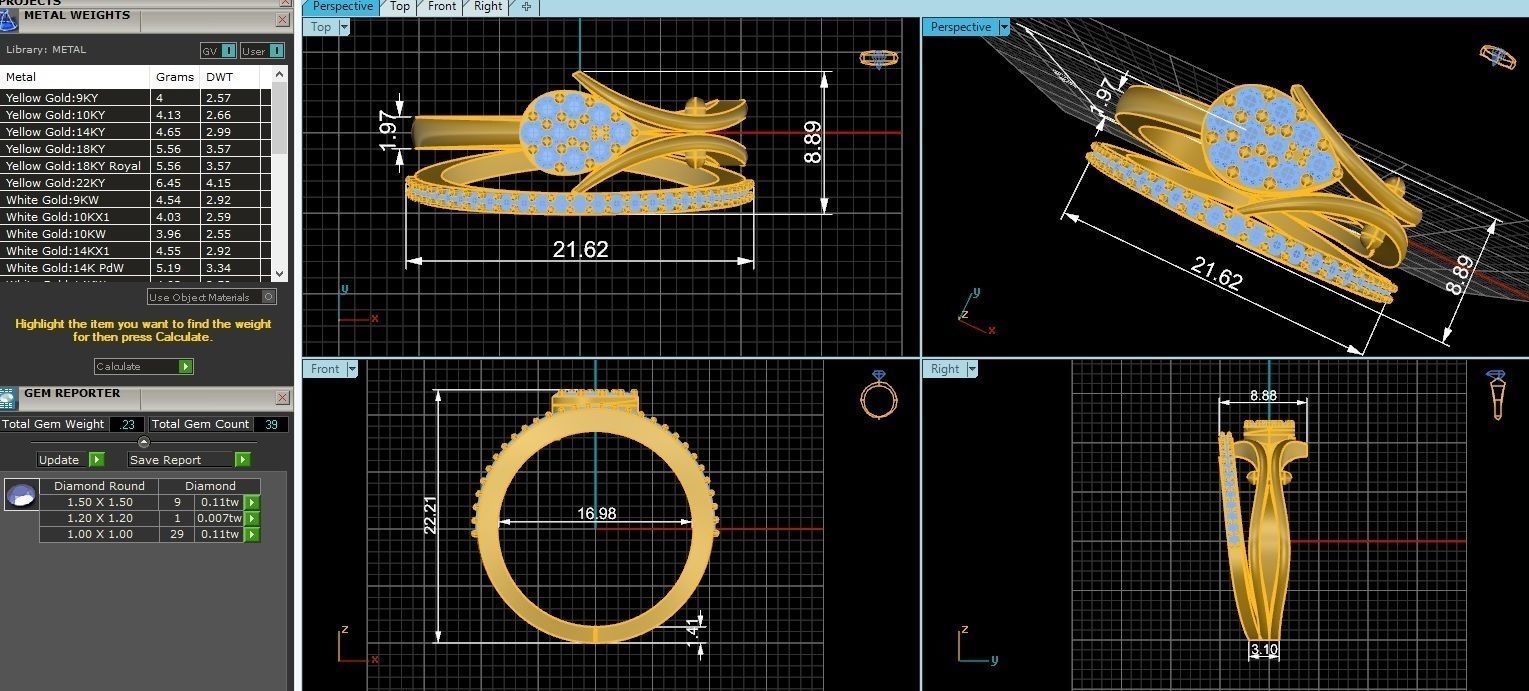Open the Right viewport dropdown menu

972,369
